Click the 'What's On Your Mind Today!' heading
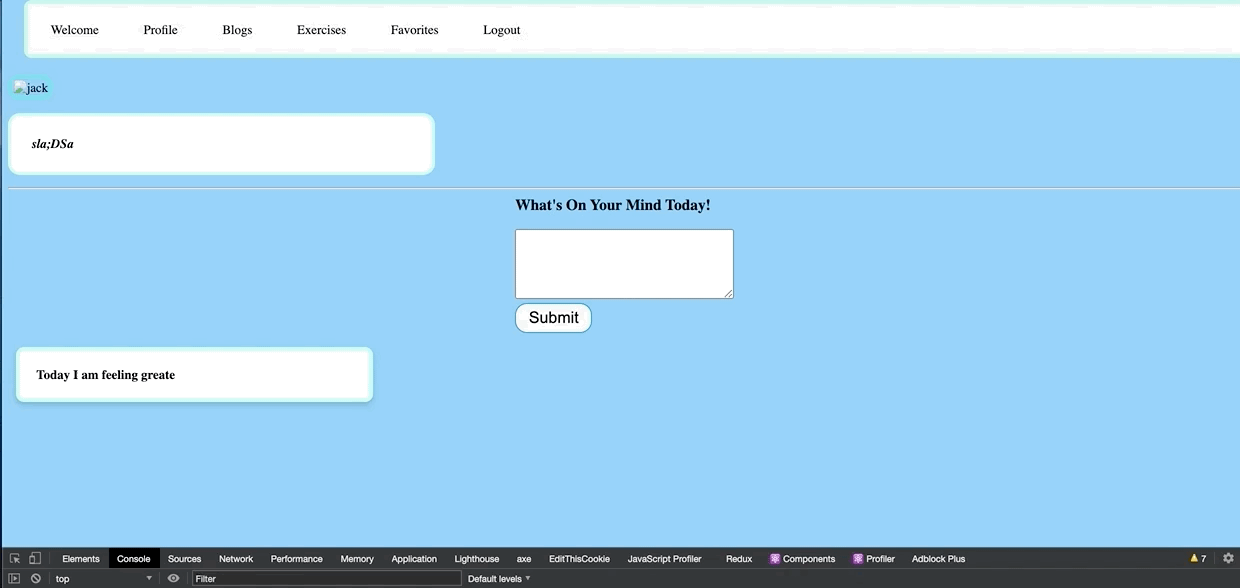Image resolution: width=1240 pixels, height=588 pixels. tap(613, 205)
